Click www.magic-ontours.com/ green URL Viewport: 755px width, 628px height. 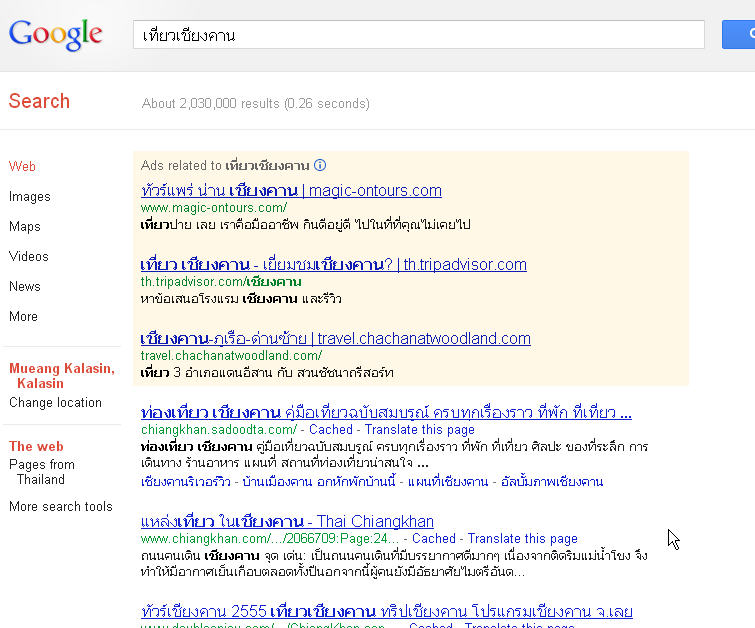[214, 208]
